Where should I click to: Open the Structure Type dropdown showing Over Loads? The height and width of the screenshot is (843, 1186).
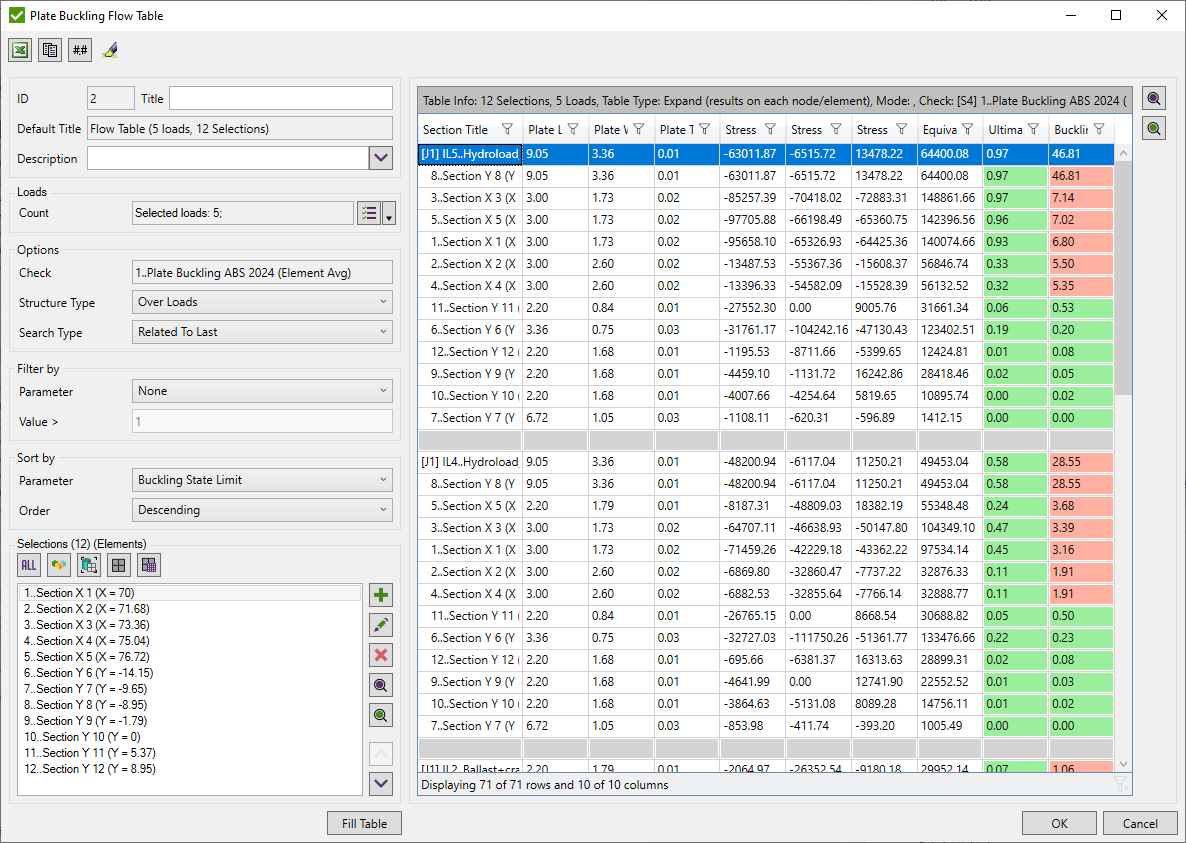tap(384, 302)
